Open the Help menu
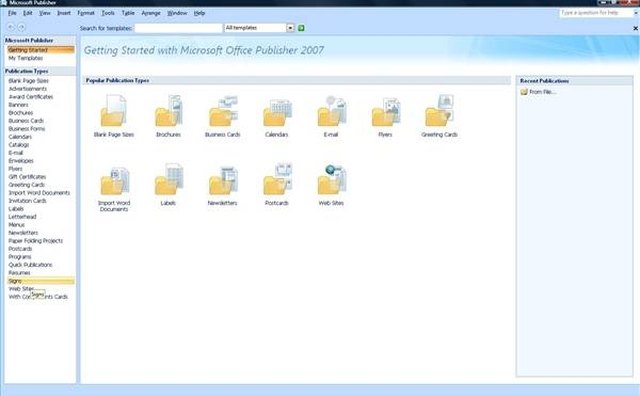The width and height of the screenshot is (640, 396). tap(199, 13)
